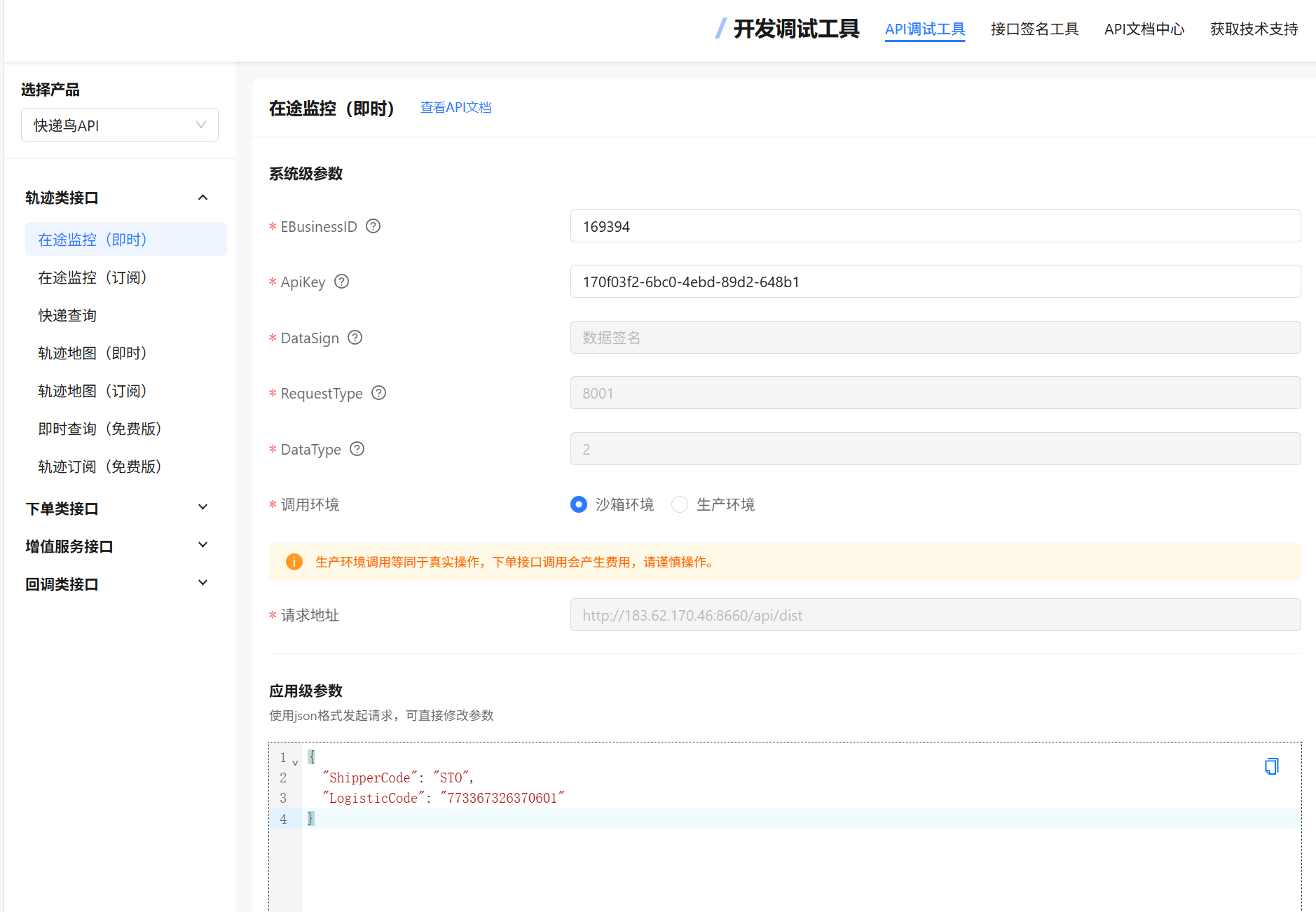Open the API文档中心 tab
Viewport: 1316px width, 912px height.
[x=1144, y=29]
